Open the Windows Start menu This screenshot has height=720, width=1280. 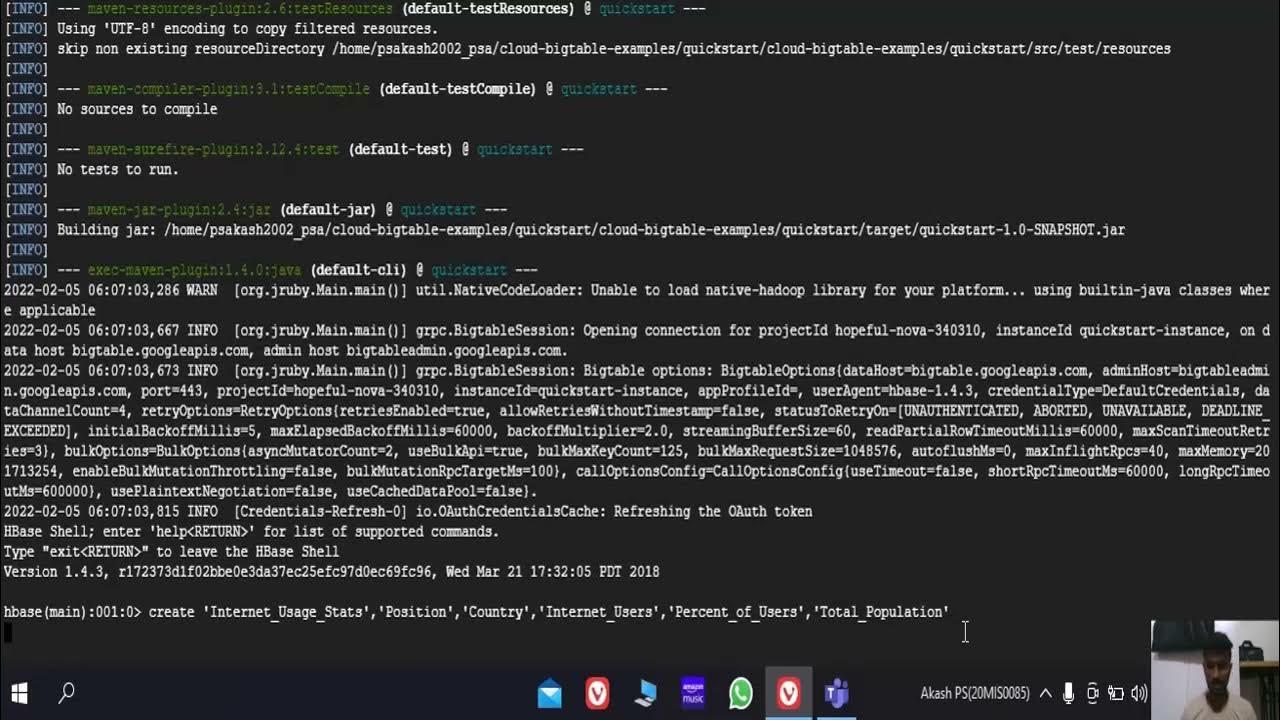point(19,693)
